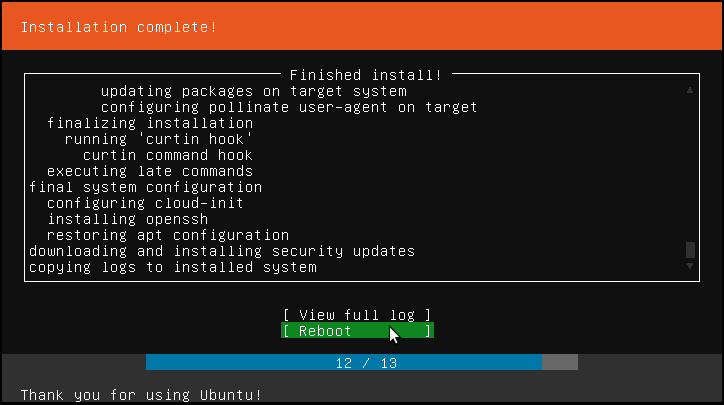
Task: Select 'downloading and installing security updates' line
Action: click(x=222, y=251)
